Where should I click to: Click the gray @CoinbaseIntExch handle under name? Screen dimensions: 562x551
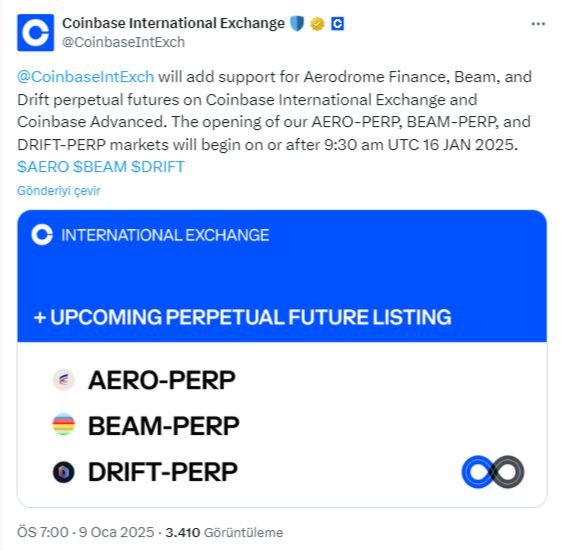coord(124,42)
